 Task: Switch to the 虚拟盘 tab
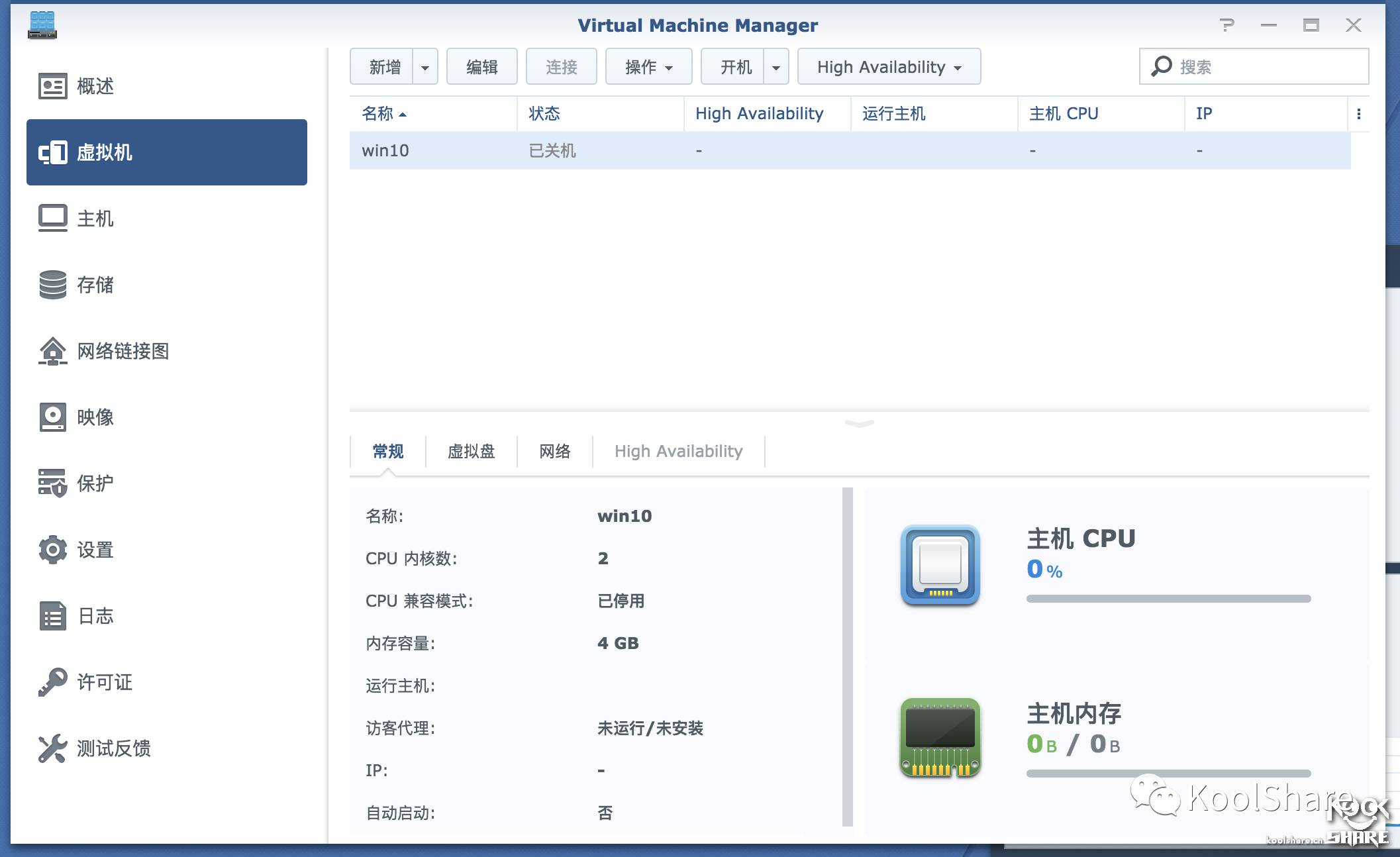click(x=471, y=452)
